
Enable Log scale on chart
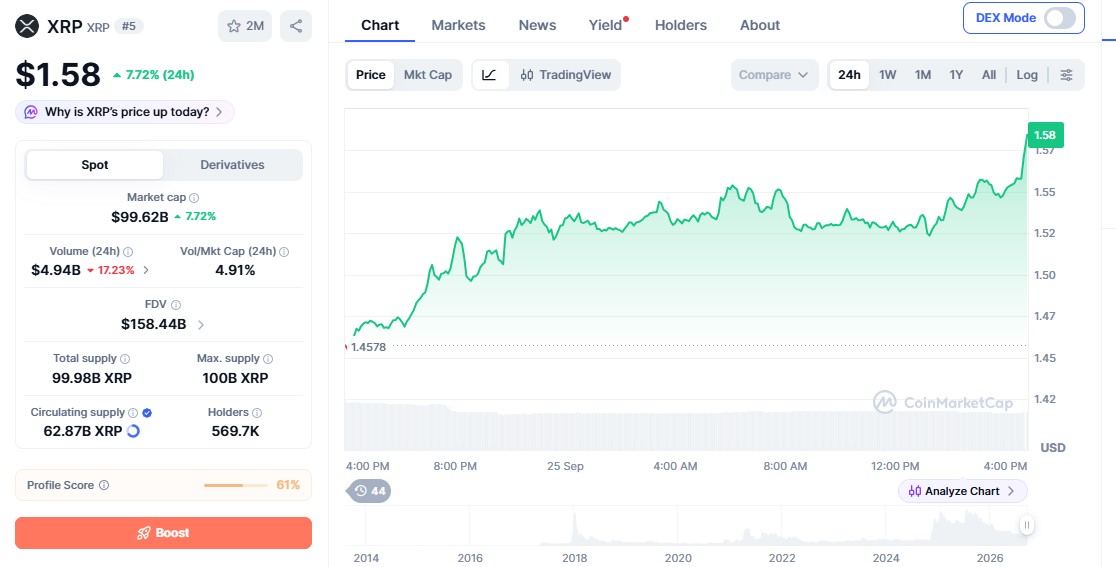point(1027,75)
